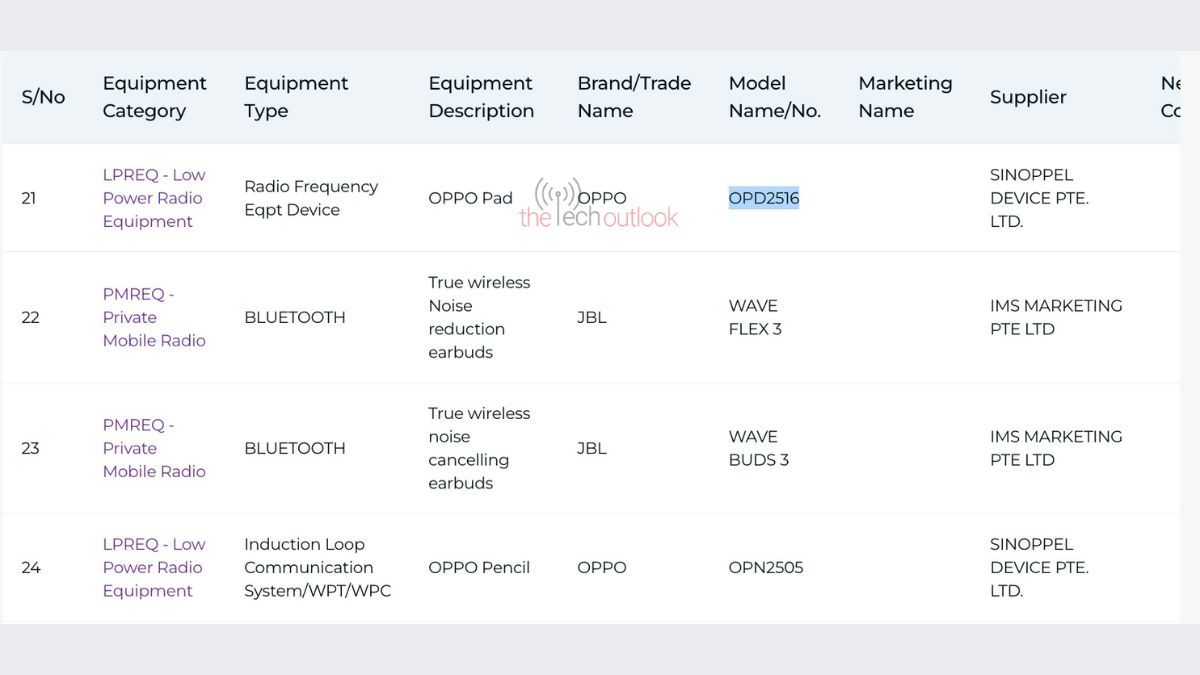1200x675 pixels.
Task: Open the PMREQ - Private Mobile Radio link in row 23
Action: (x=154, y=448)
